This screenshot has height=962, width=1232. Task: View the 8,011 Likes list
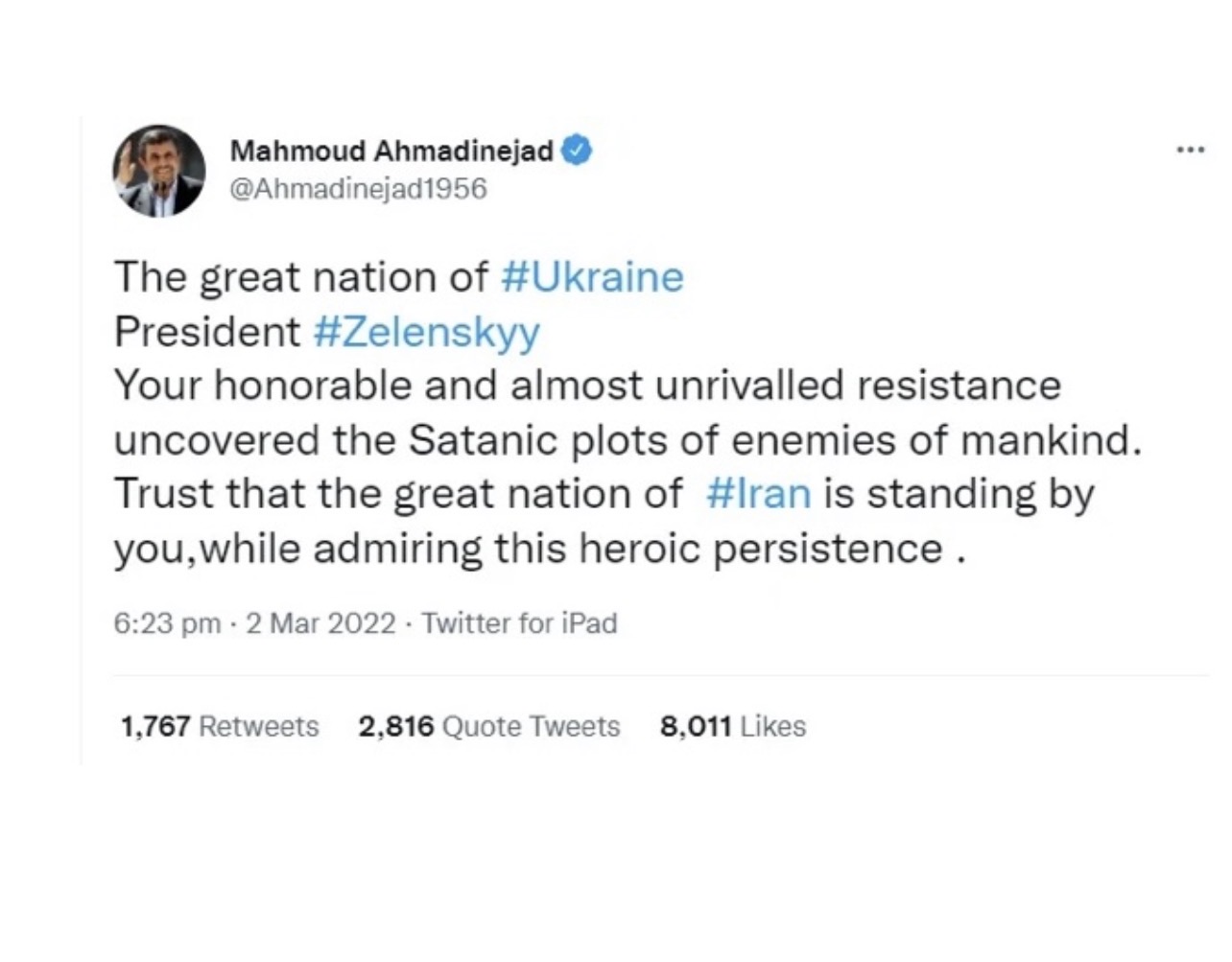point(732,726)
